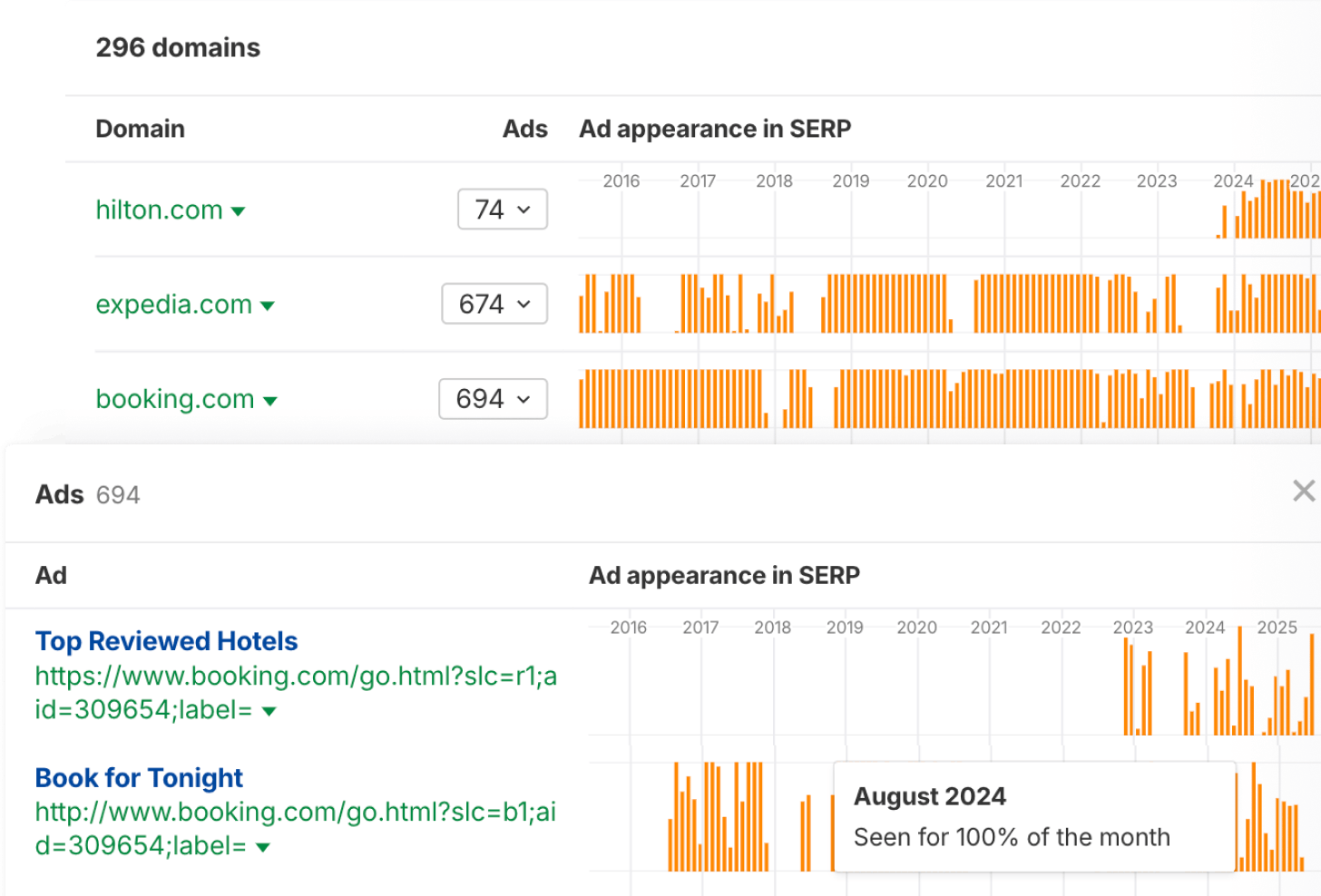Screen dimensions: 1321x896
Task: Expand URL arrow under Top Reviewed Hotels
Action: [269, 711]
